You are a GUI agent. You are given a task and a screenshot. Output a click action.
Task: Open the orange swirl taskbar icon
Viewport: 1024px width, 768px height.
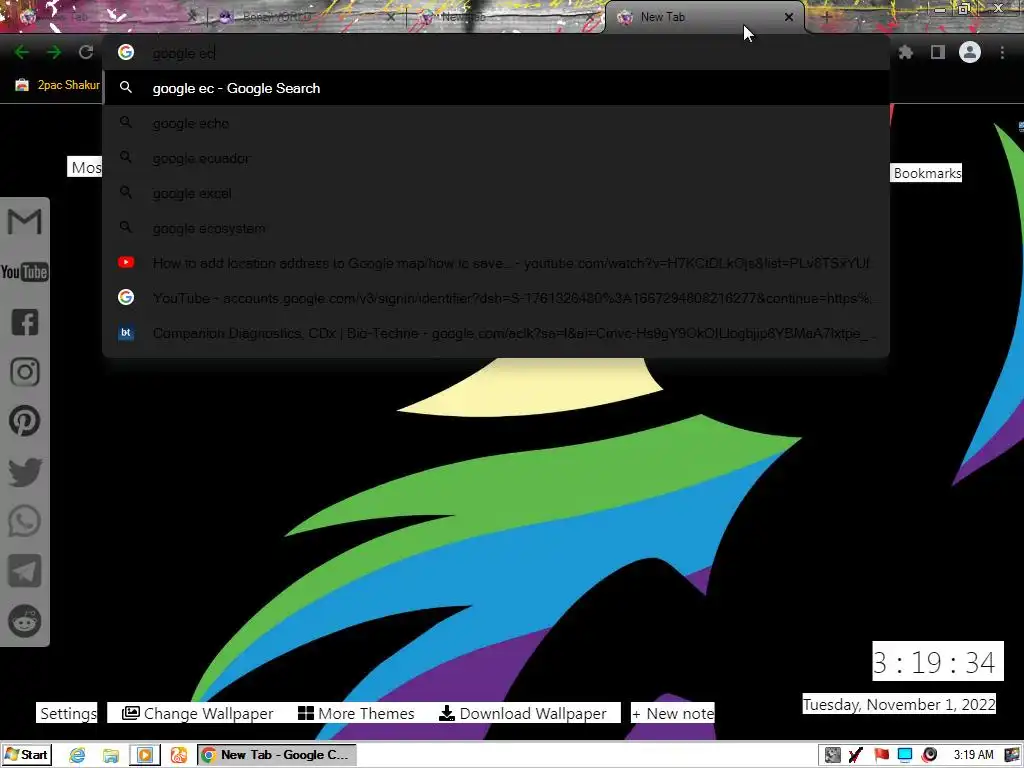click(x=178, y=755)
